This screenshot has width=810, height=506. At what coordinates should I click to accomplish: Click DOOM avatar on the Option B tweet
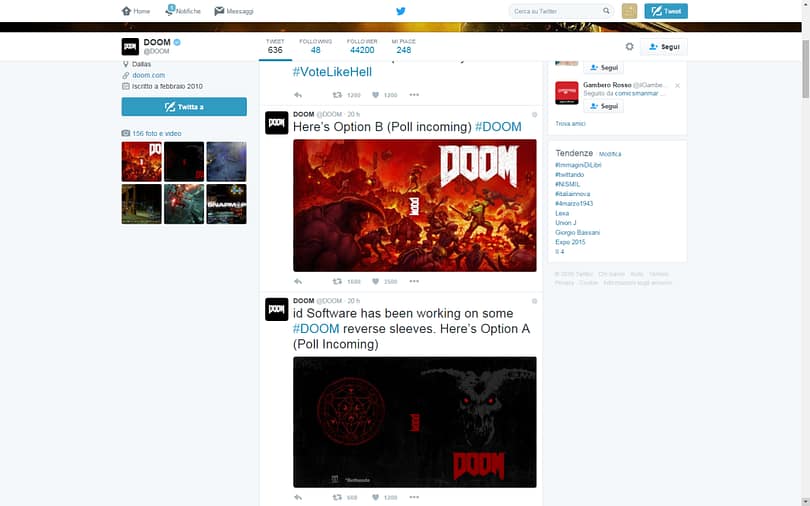276,123
